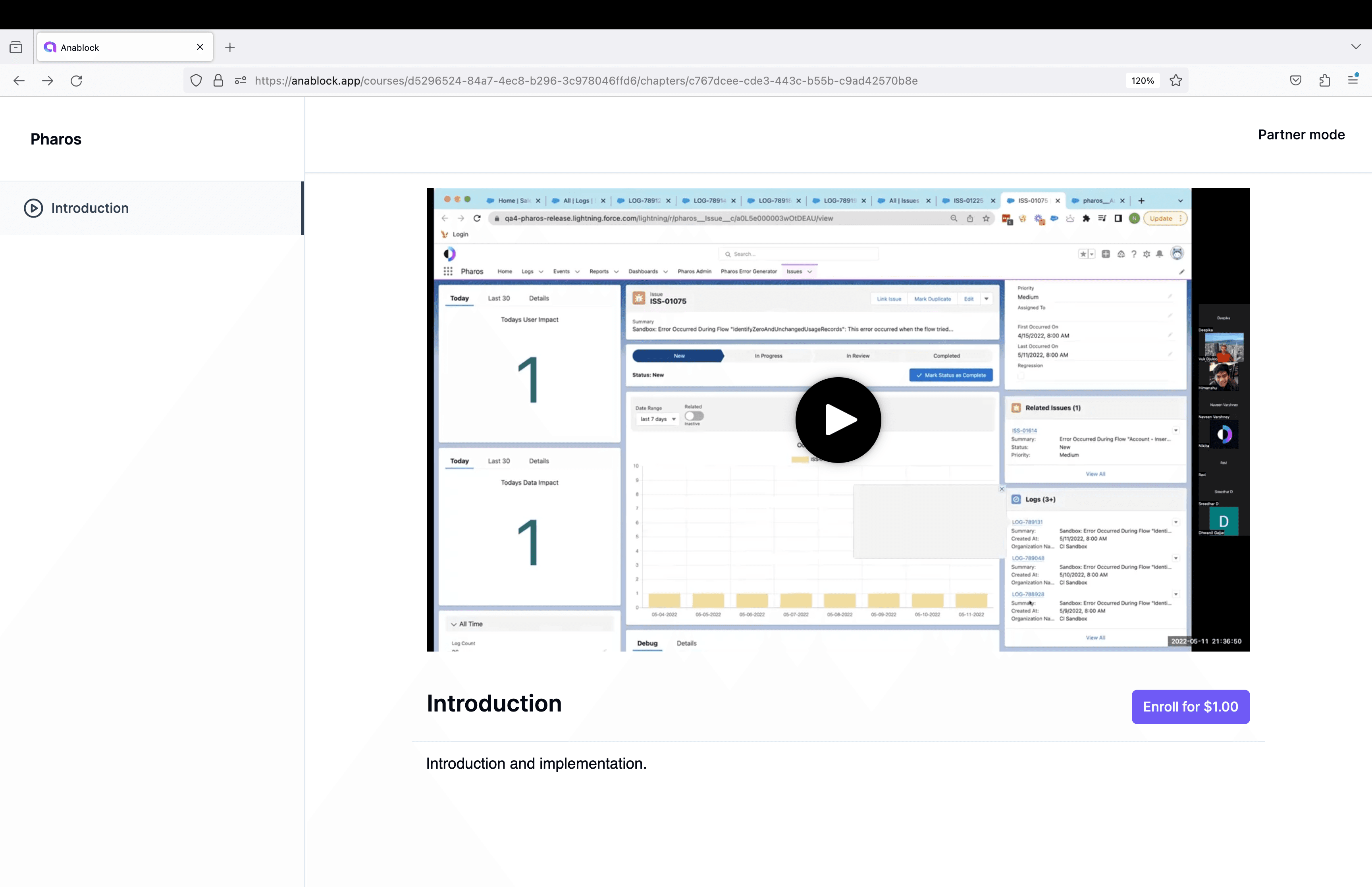Viewport: 1372px width, 887px height.
Task: Bookmark this page with the star
Action: point(1175,81)
